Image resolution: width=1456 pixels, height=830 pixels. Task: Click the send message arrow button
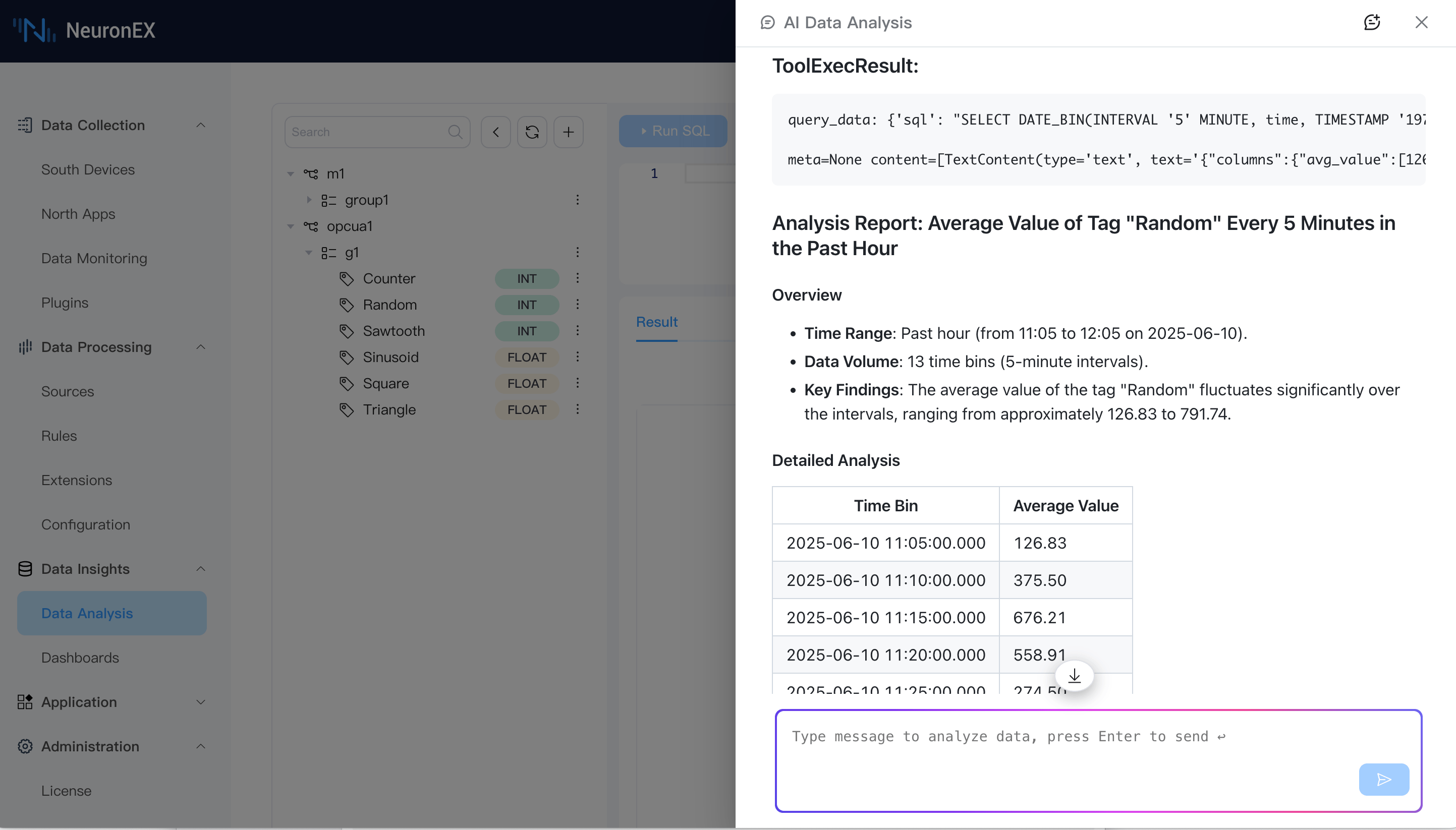(1383, 779)
